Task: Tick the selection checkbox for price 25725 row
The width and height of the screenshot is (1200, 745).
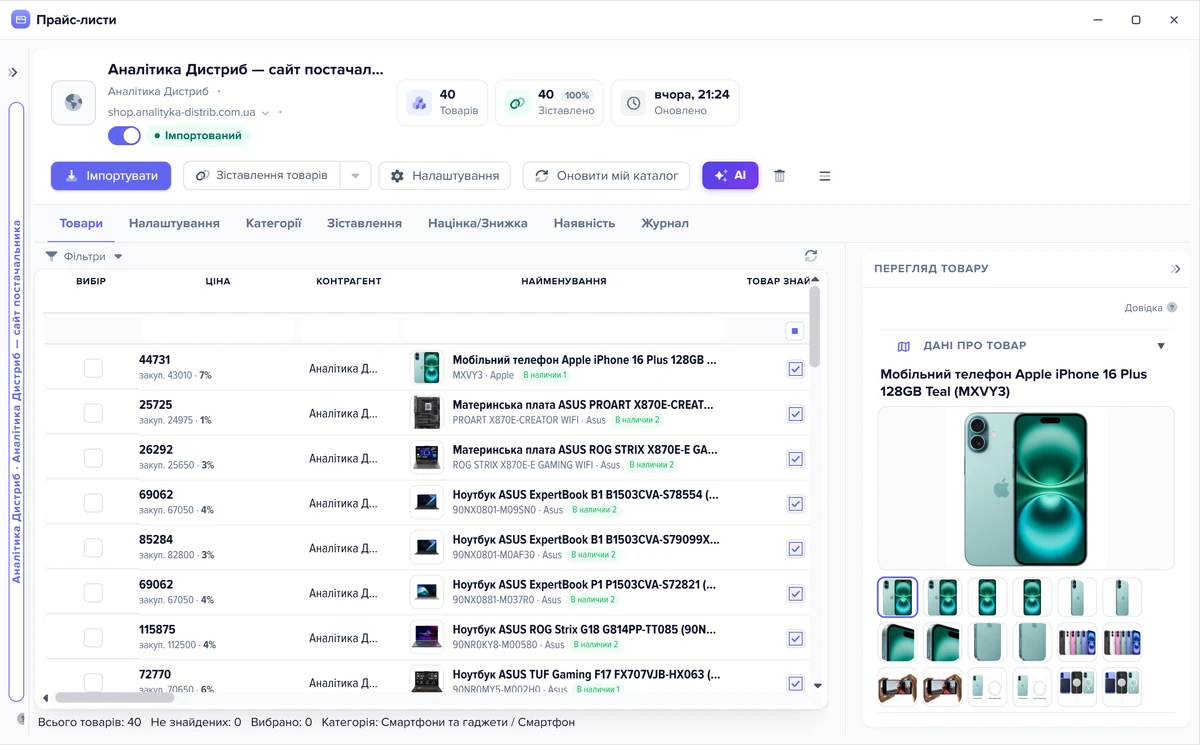Action: coord(93,413)
